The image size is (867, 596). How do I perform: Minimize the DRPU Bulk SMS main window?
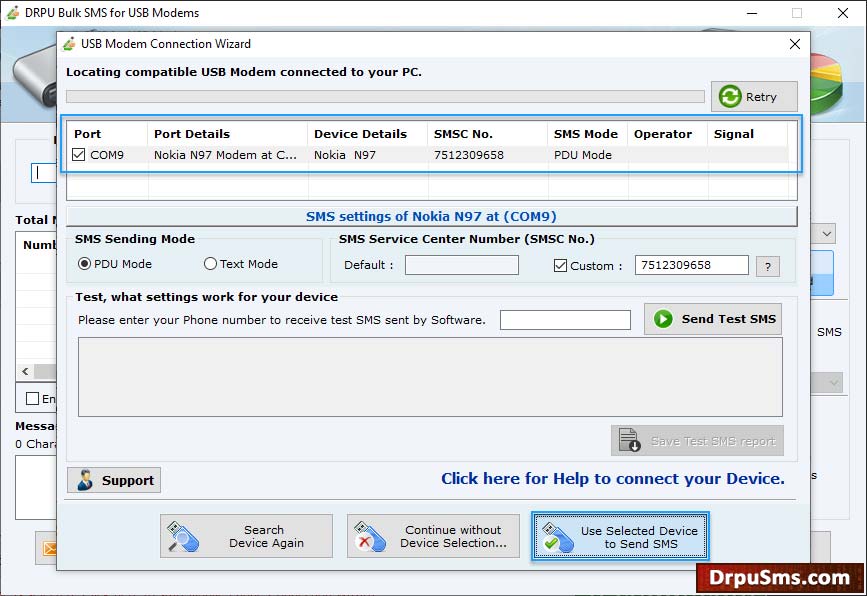tap(752, 13)
